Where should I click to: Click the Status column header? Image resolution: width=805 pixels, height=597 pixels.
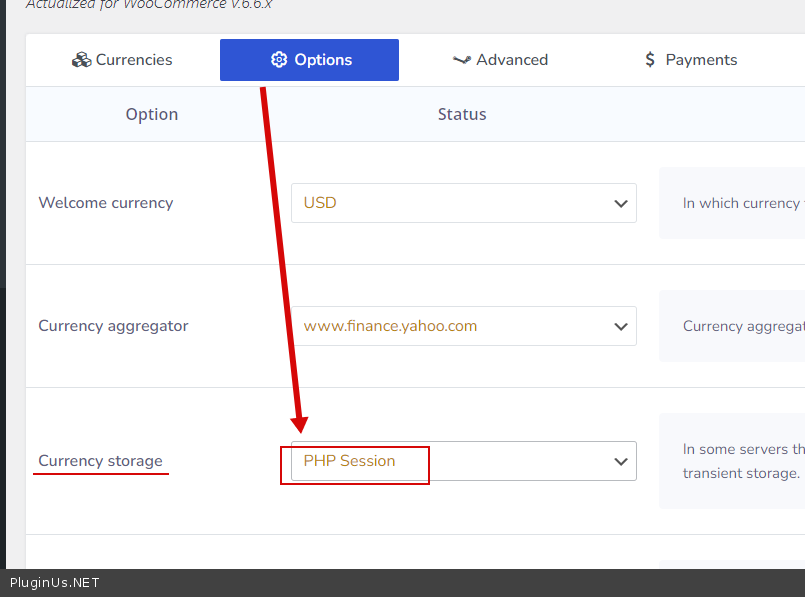[462, 114]
